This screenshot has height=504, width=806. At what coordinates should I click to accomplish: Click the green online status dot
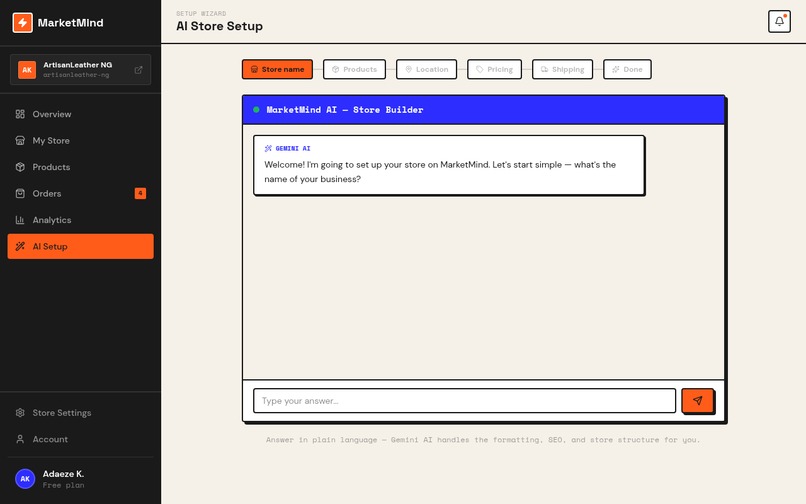click(256, 110)
